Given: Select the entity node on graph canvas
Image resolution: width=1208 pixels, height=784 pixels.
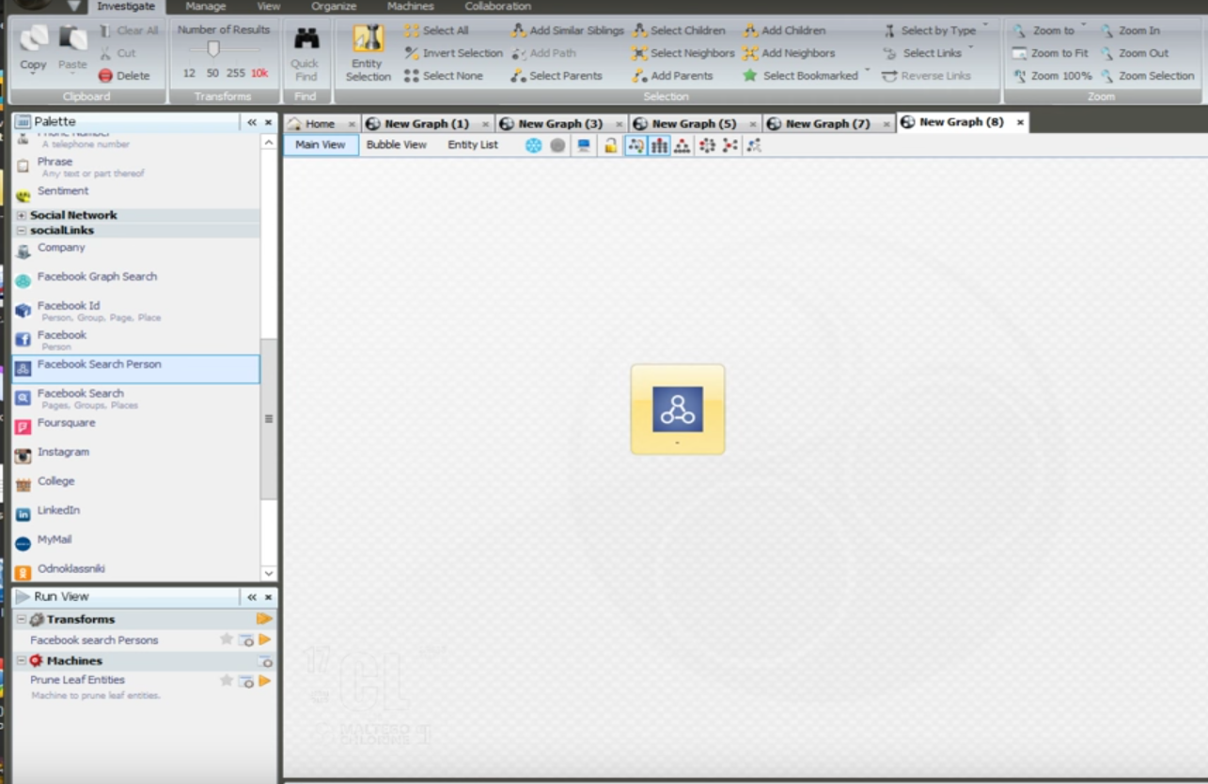Looking at the screenshot, I should 678,409.
